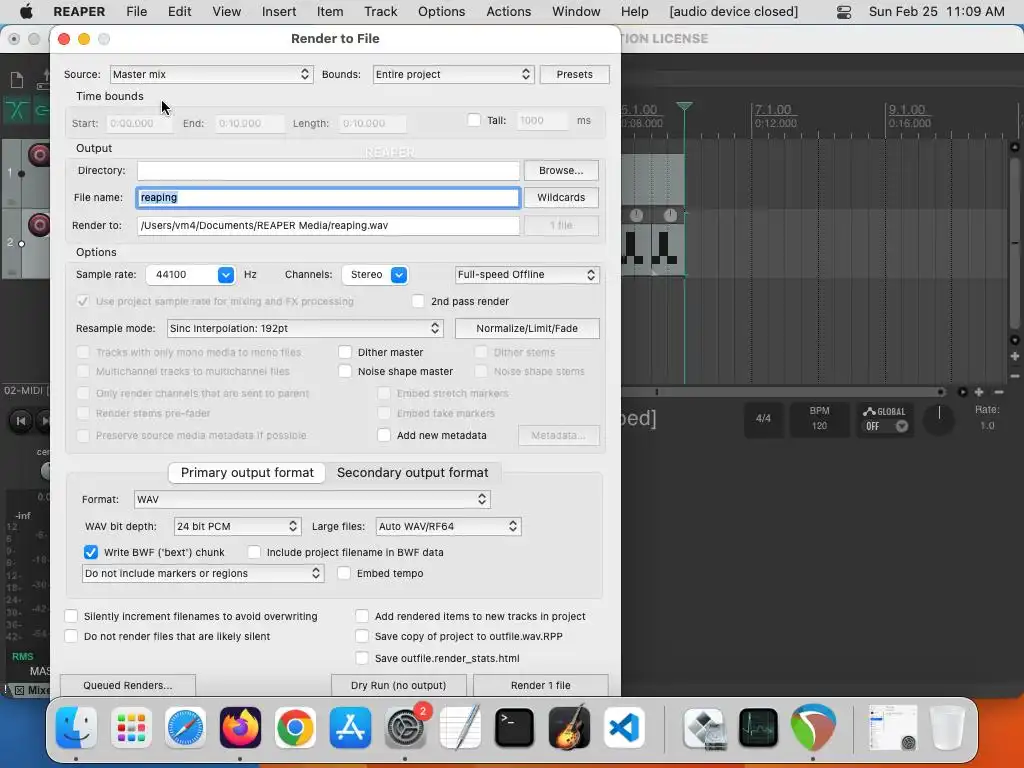Click the go to start transport button
Screen dimensions: 1024x768
(20, 421)
